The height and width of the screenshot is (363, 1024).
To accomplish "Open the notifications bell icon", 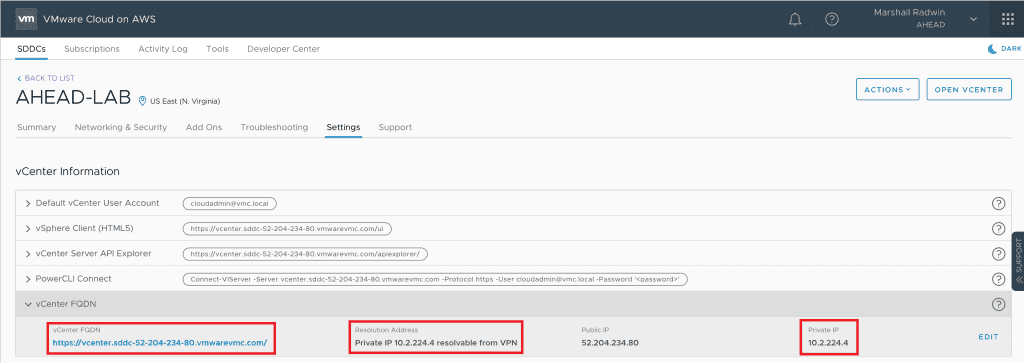I will tap(795, 19).
